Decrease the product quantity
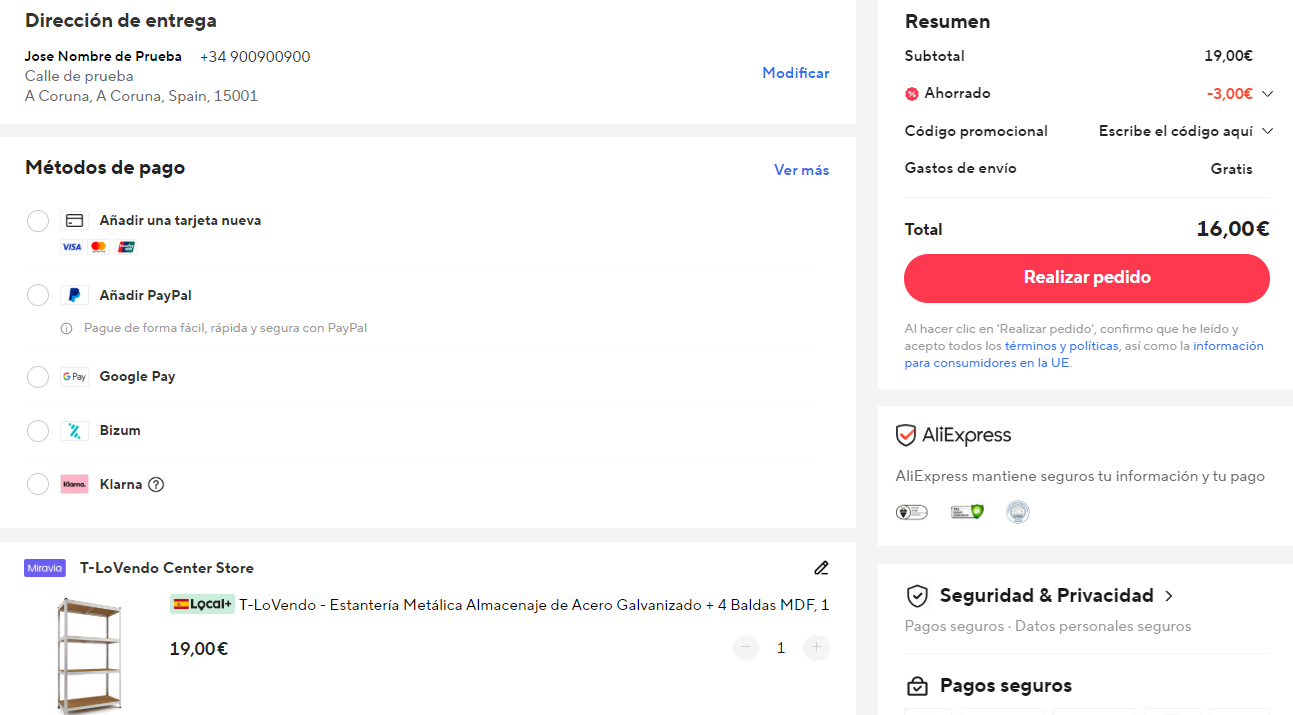 pos(746,648)
